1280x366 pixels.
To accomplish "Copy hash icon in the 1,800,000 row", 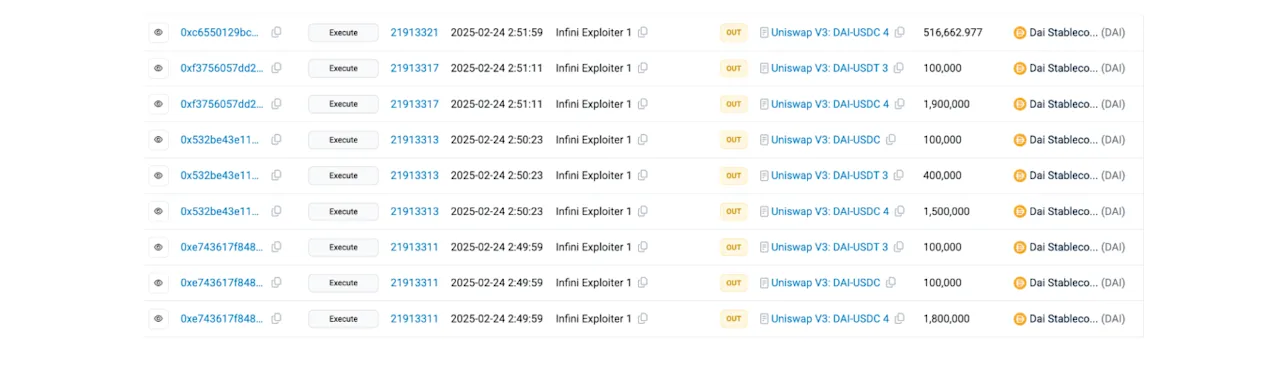I will 277,319.
